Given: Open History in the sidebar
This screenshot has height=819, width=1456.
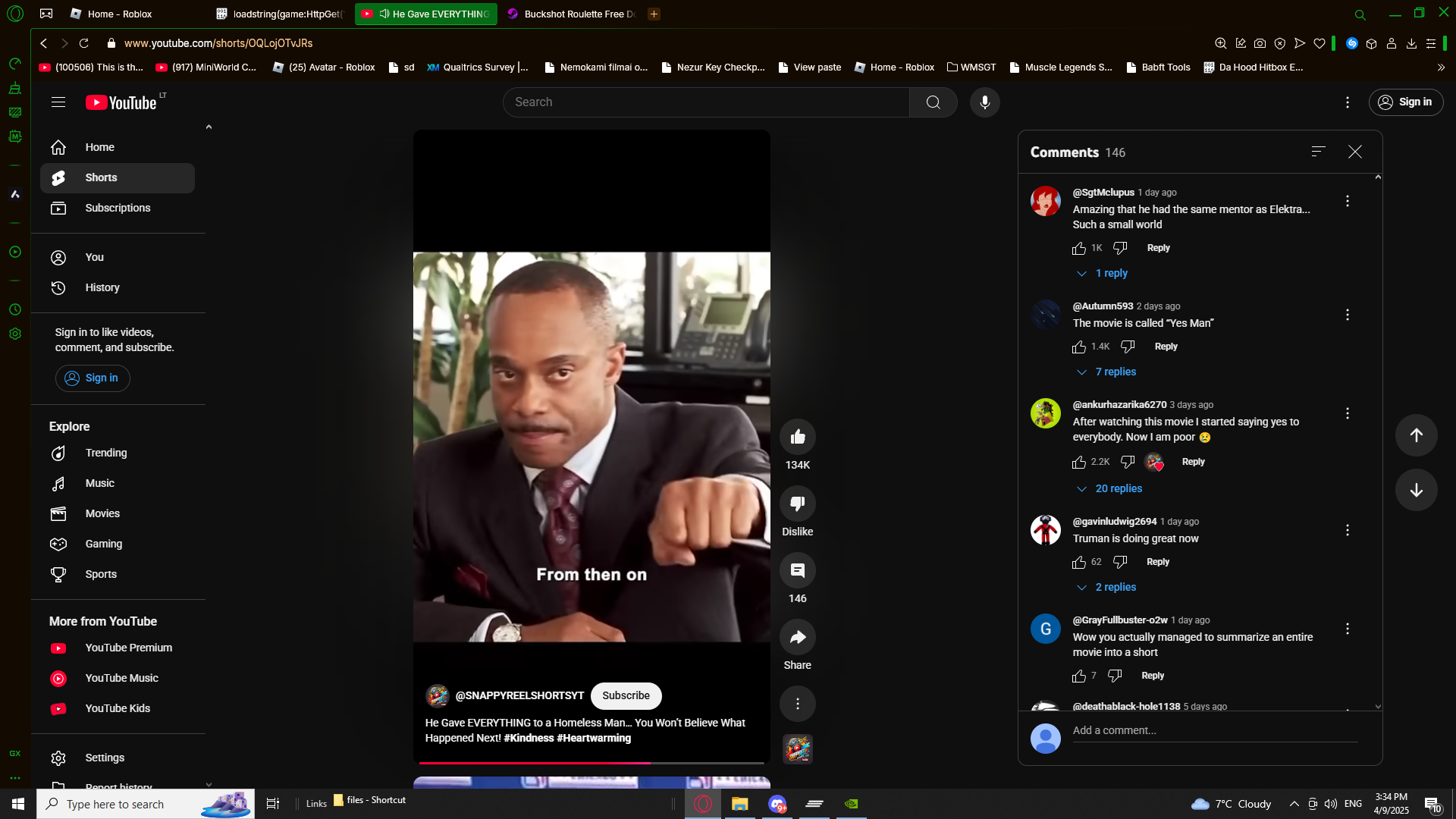Looking at the screenshot, I should pyautogui.click(x=118, y=287).
